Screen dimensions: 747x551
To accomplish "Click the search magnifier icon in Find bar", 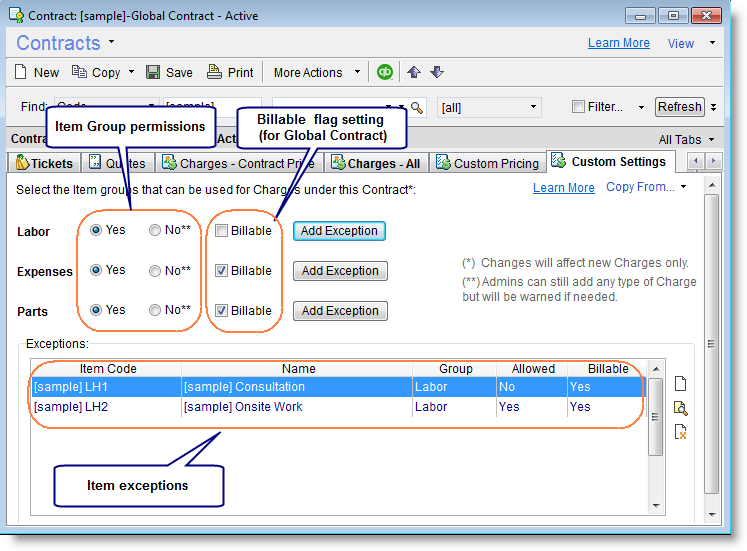I will (417, 107).
